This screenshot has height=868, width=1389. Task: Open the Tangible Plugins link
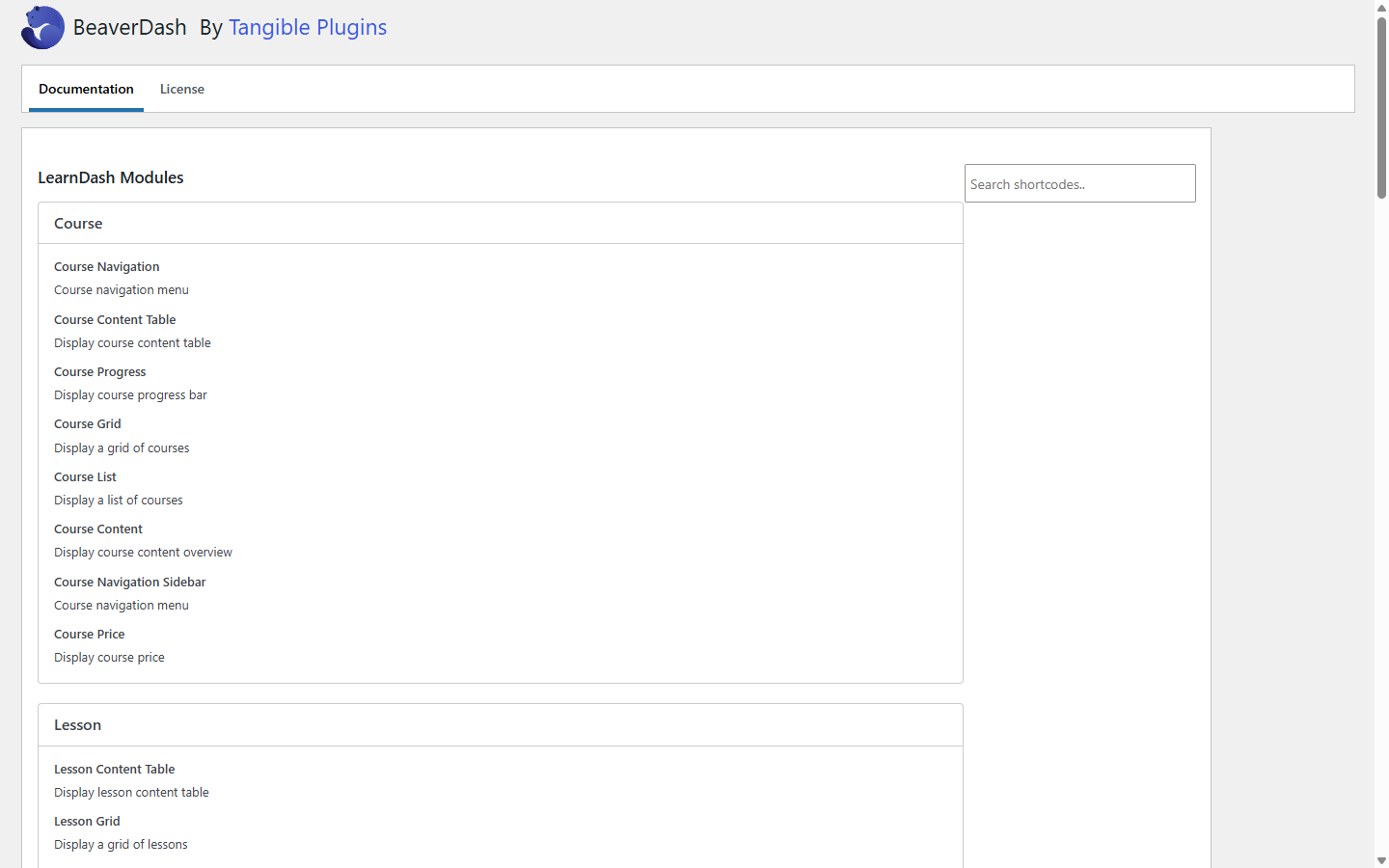pos(308,27)
